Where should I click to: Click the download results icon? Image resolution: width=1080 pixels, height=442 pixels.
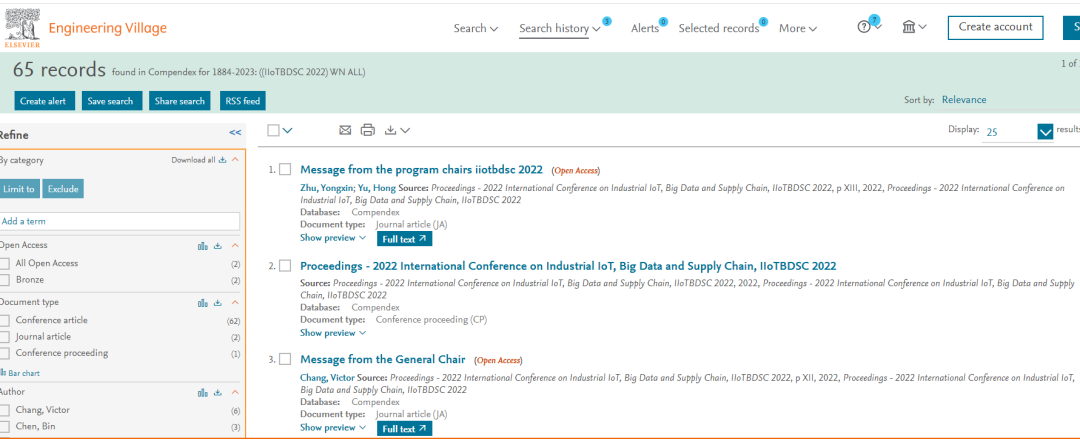coord(391,130)
